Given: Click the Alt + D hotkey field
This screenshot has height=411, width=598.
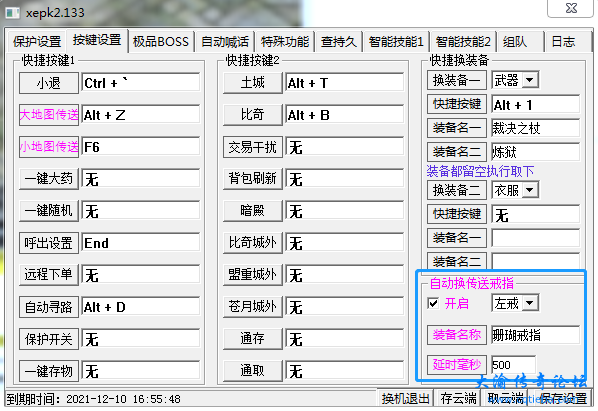Looking at the screenshot, I should [141, 307].
